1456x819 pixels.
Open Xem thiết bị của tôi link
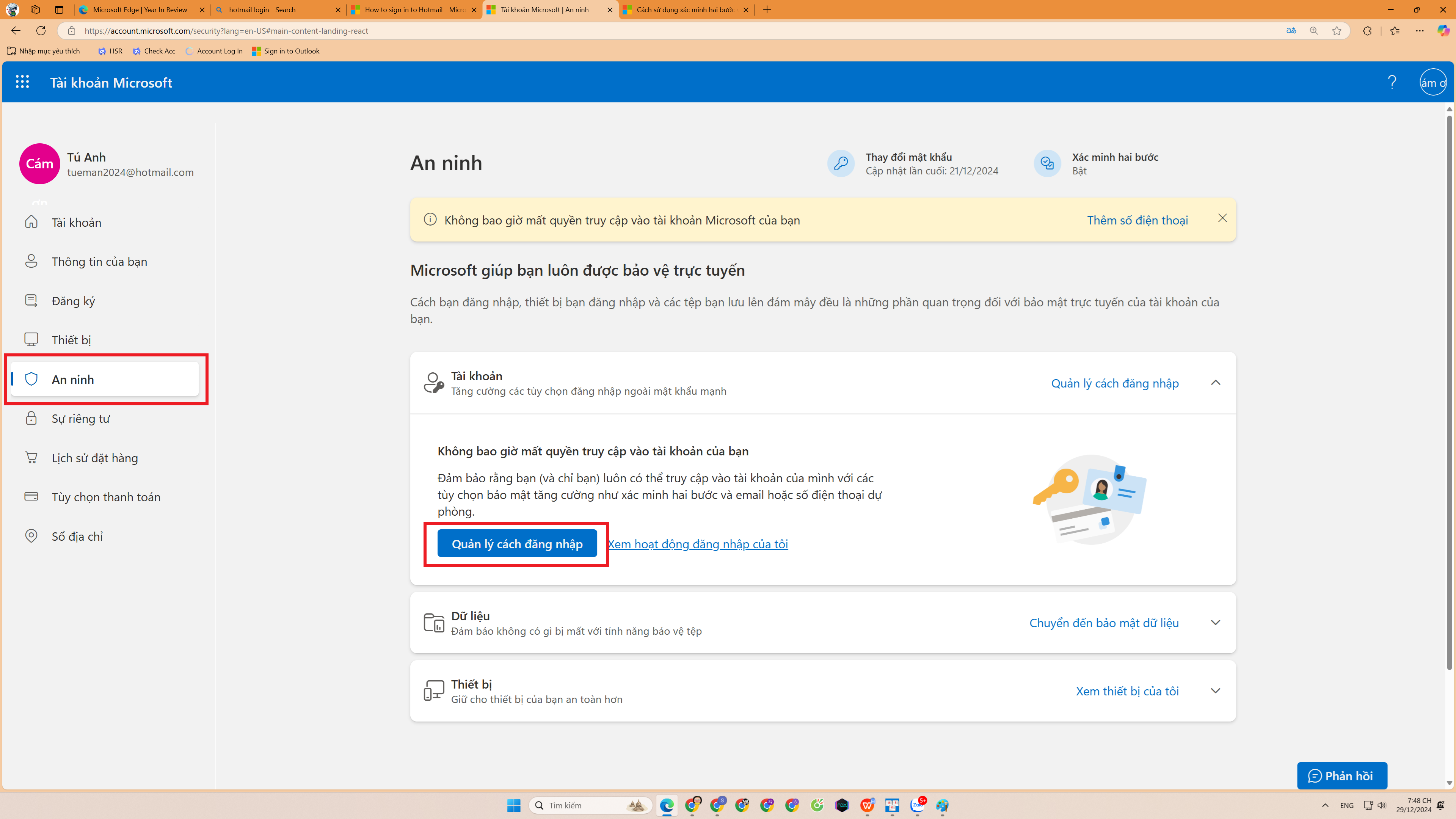(1127, 691)
